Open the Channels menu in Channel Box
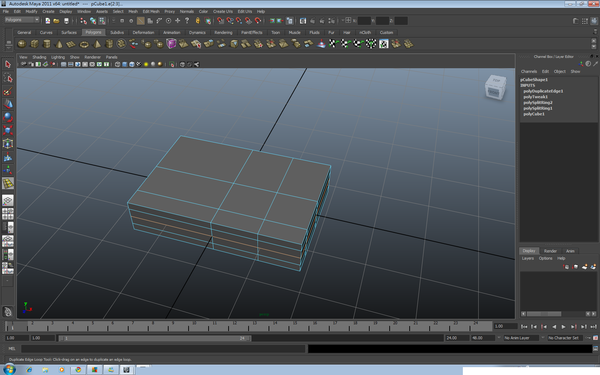 pos(529,72)
